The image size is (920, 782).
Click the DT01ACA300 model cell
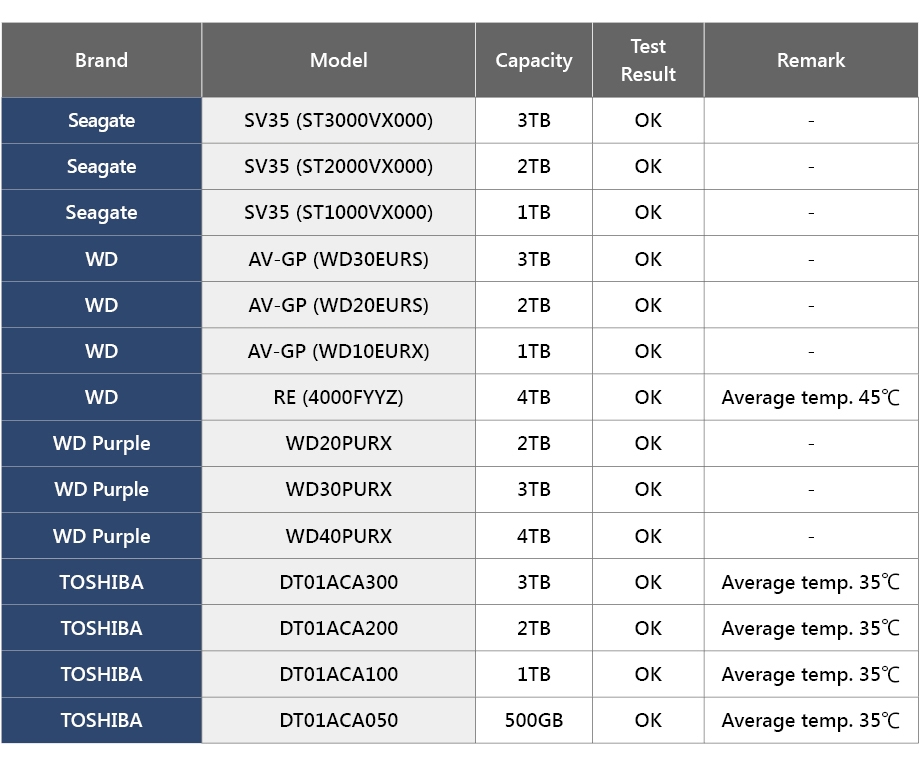point(338,582)
